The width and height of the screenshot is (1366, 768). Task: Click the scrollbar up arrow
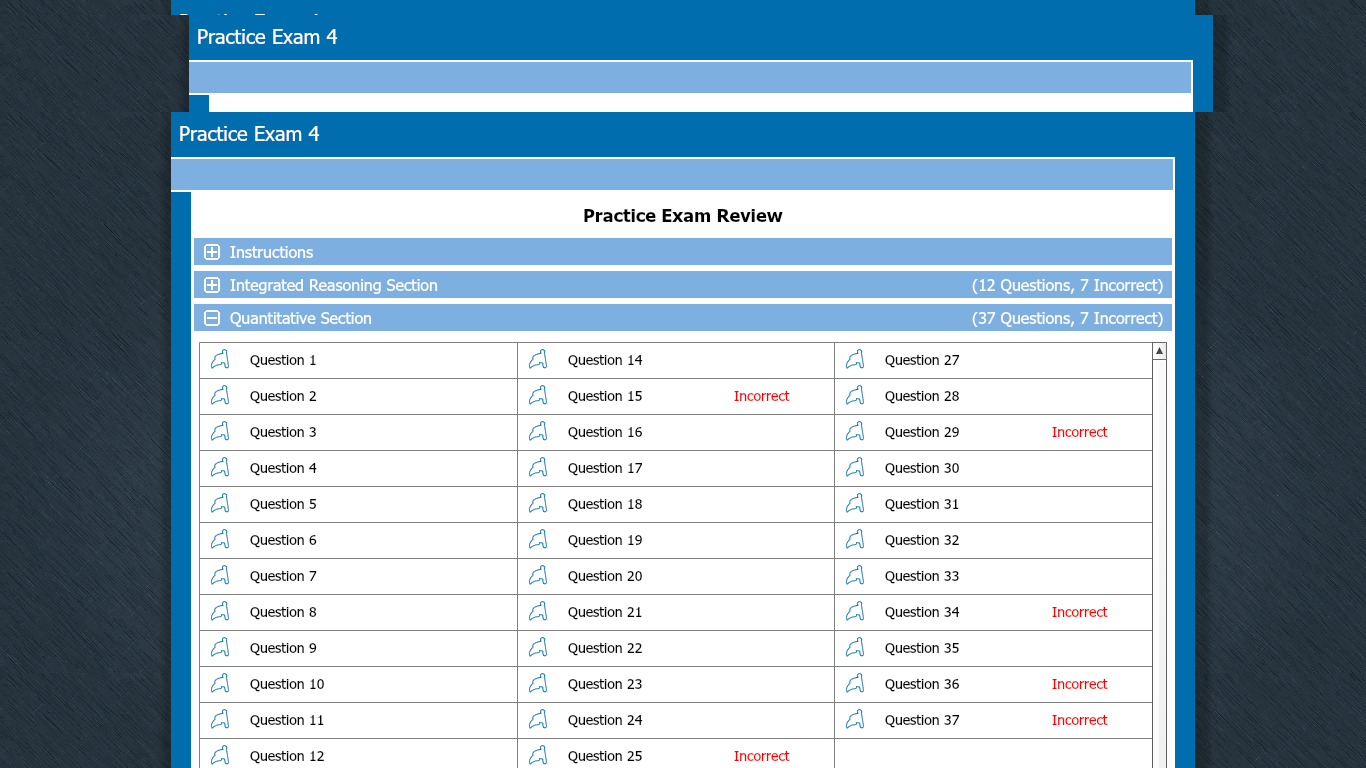pyautogui.click(x=1159, y=351)
